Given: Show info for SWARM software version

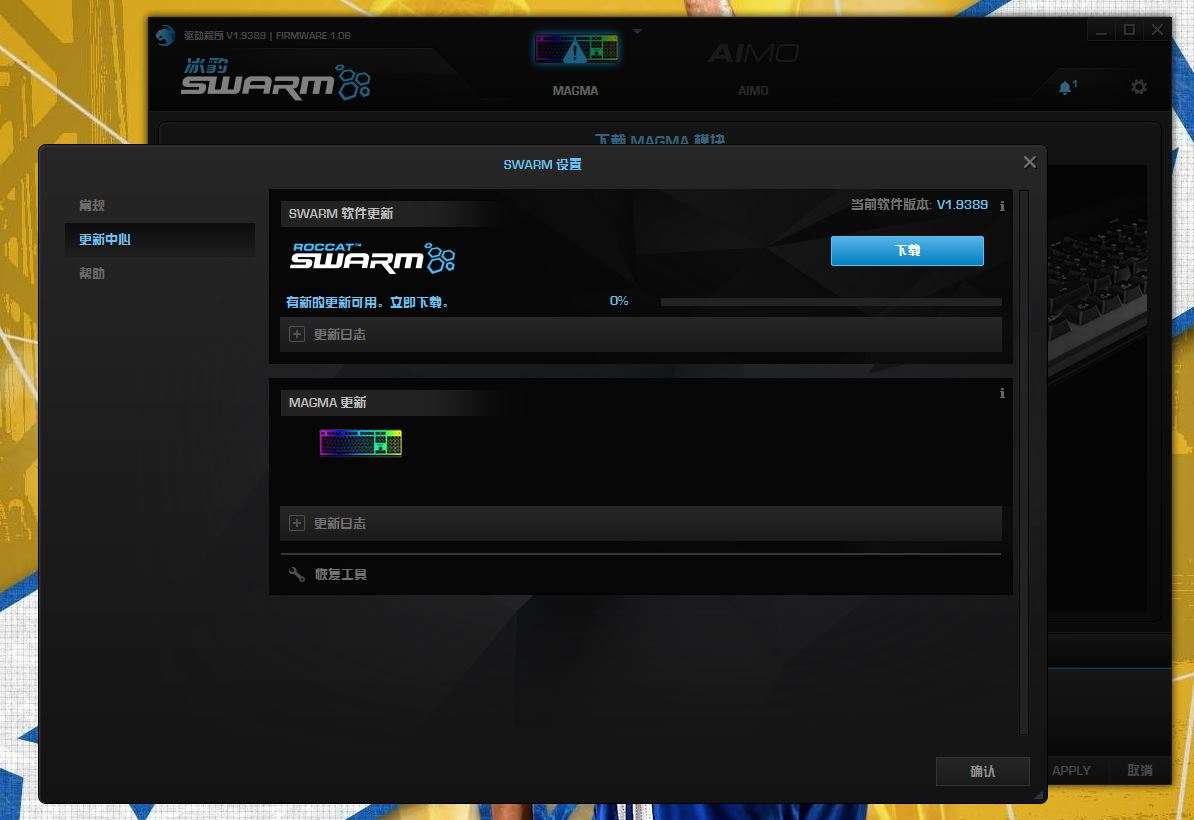Looking at the screenshot, I should point(1002,206).
